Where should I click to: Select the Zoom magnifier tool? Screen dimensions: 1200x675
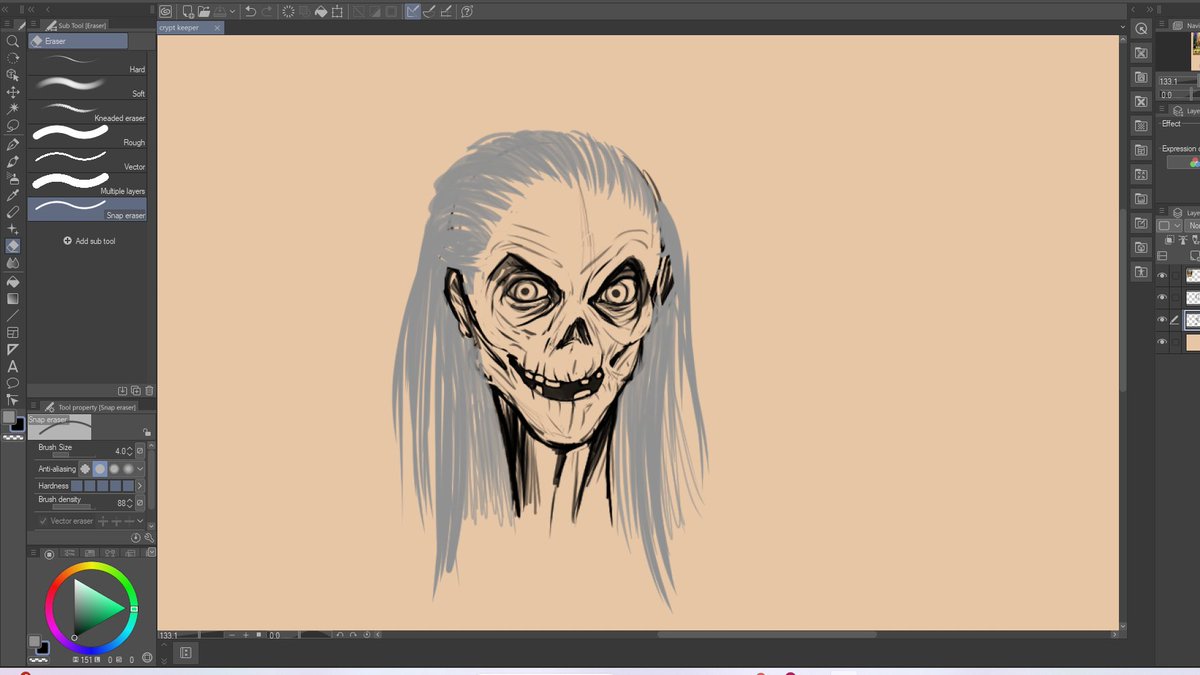[13, 41]
